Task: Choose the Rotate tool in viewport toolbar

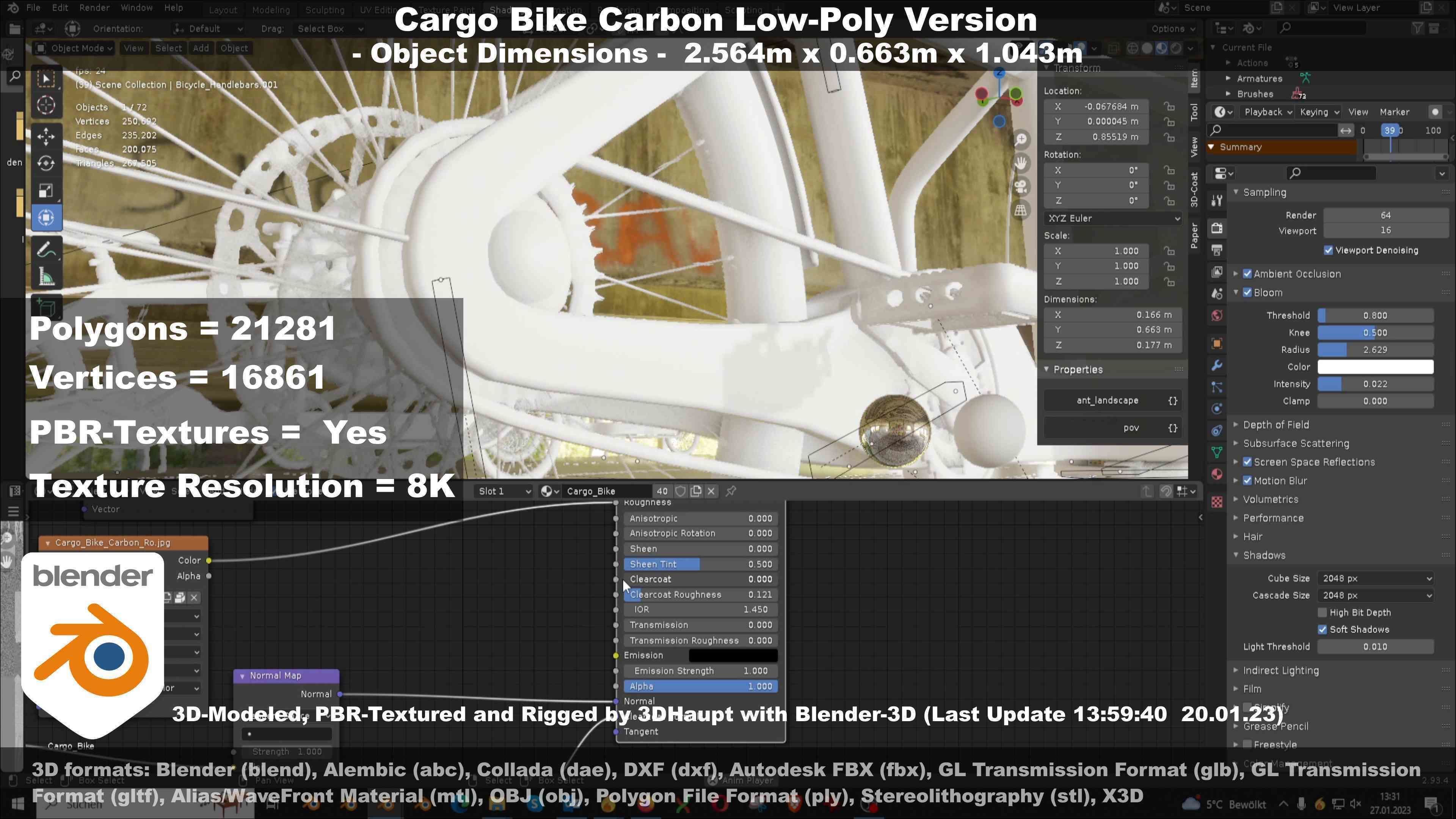Action: [x=46, y=163]
